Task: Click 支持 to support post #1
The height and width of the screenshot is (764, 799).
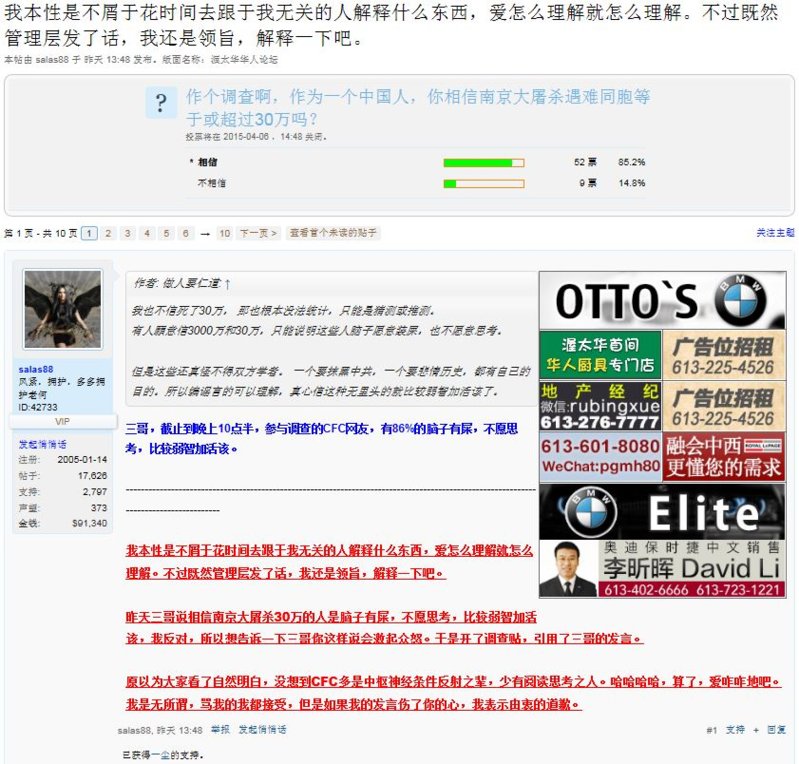Action: [735, 731]
